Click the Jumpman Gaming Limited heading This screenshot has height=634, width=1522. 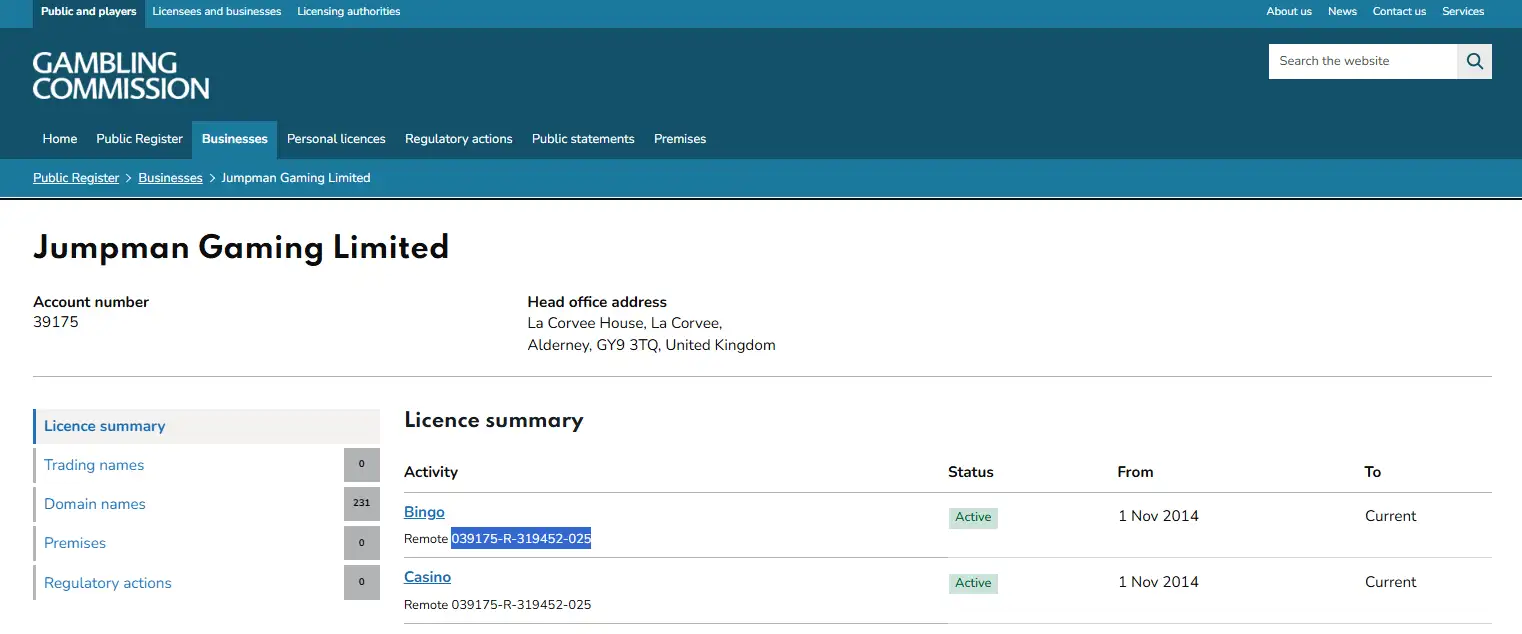pyautogui.click(x=241, y=247)
